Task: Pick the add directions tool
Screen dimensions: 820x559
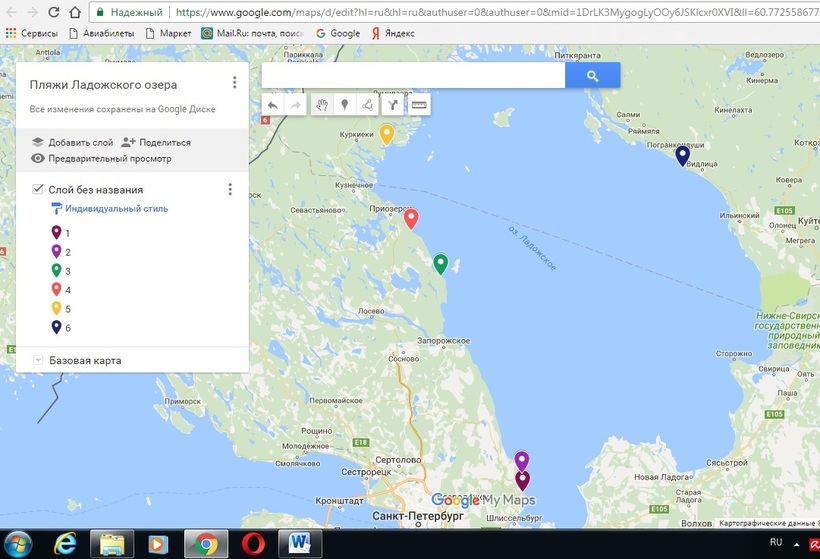Action: pyautogui.click(x=393, y=104)
